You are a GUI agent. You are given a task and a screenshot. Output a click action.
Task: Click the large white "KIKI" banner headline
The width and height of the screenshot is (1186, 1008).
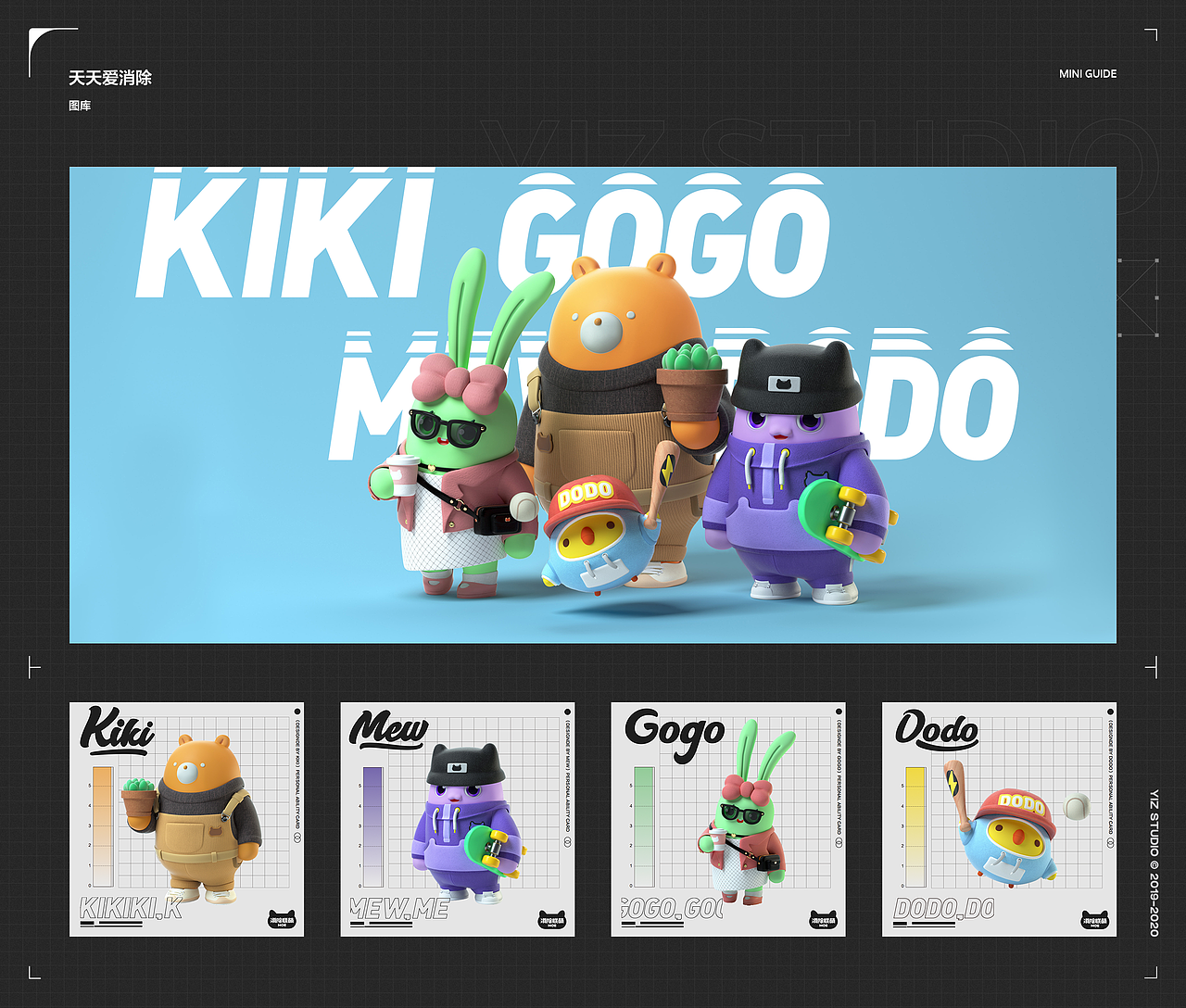[286, 233]
